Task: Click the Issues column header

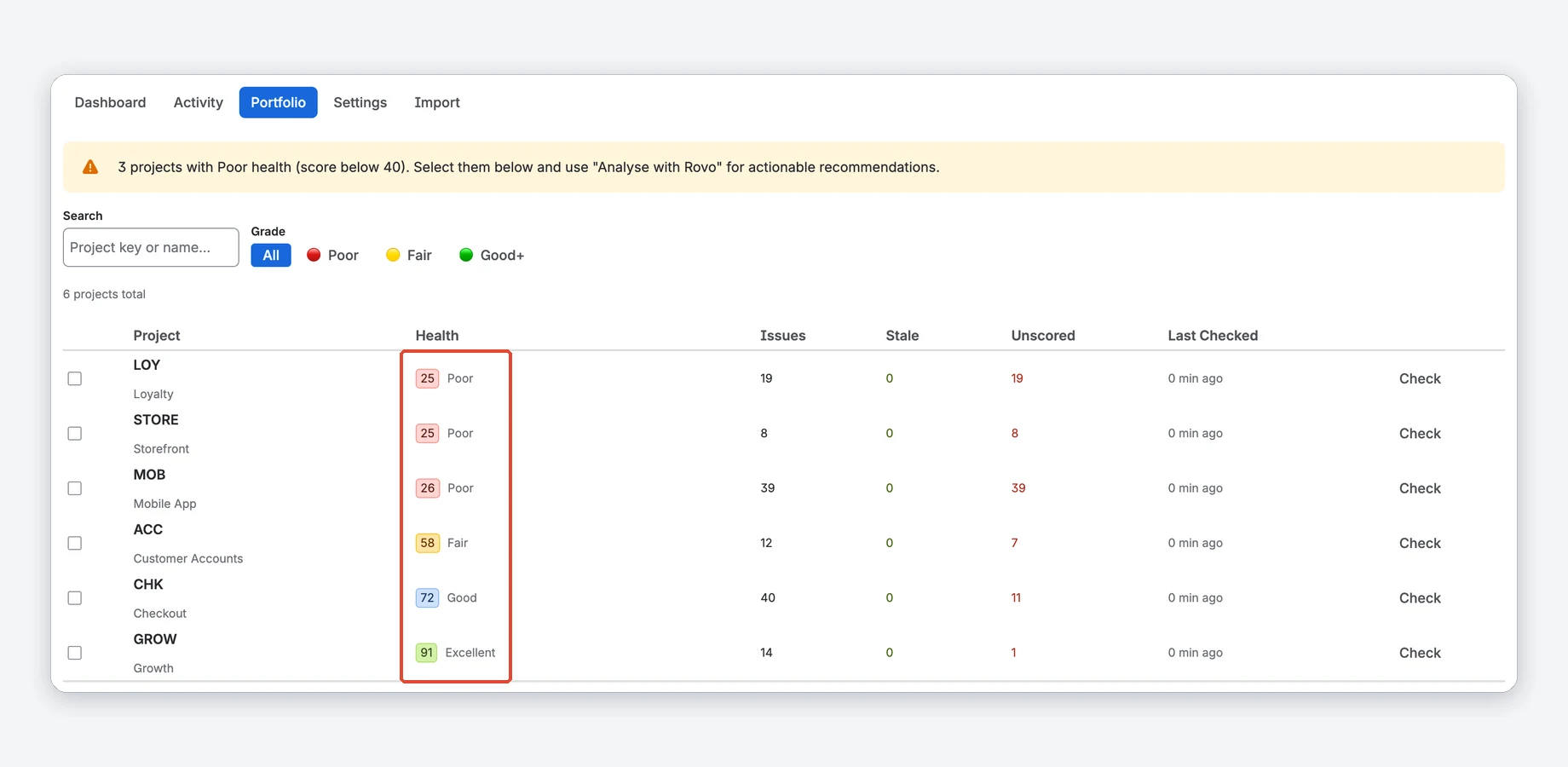Action: 782,336
